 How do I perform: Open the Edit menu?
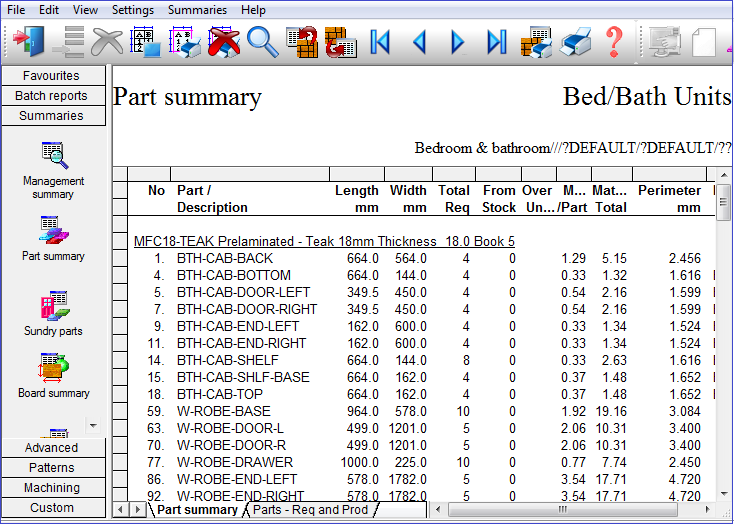click(x=49, y=9)
